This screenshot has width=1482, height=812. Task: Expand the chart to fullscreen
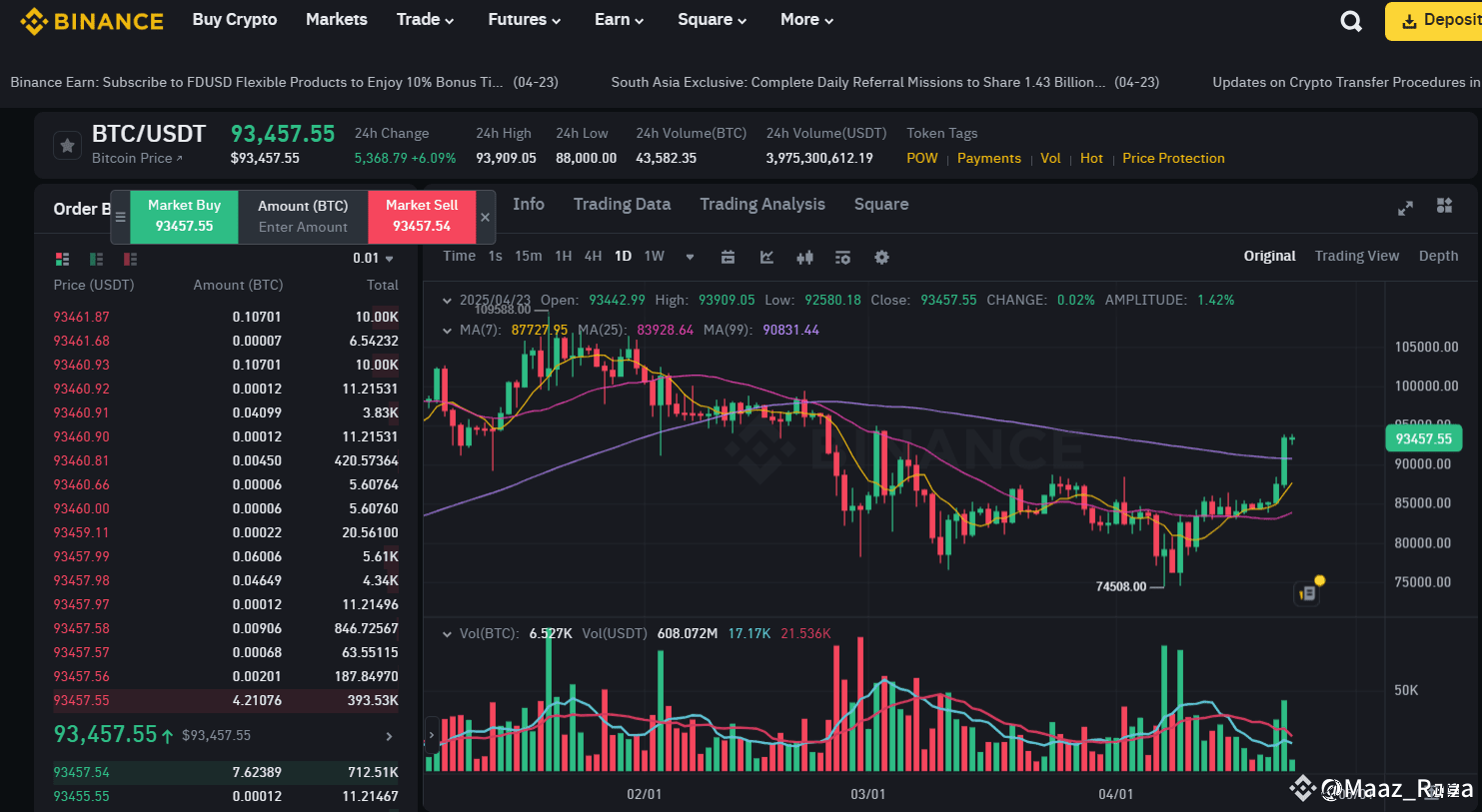[x=1405, y=208]
